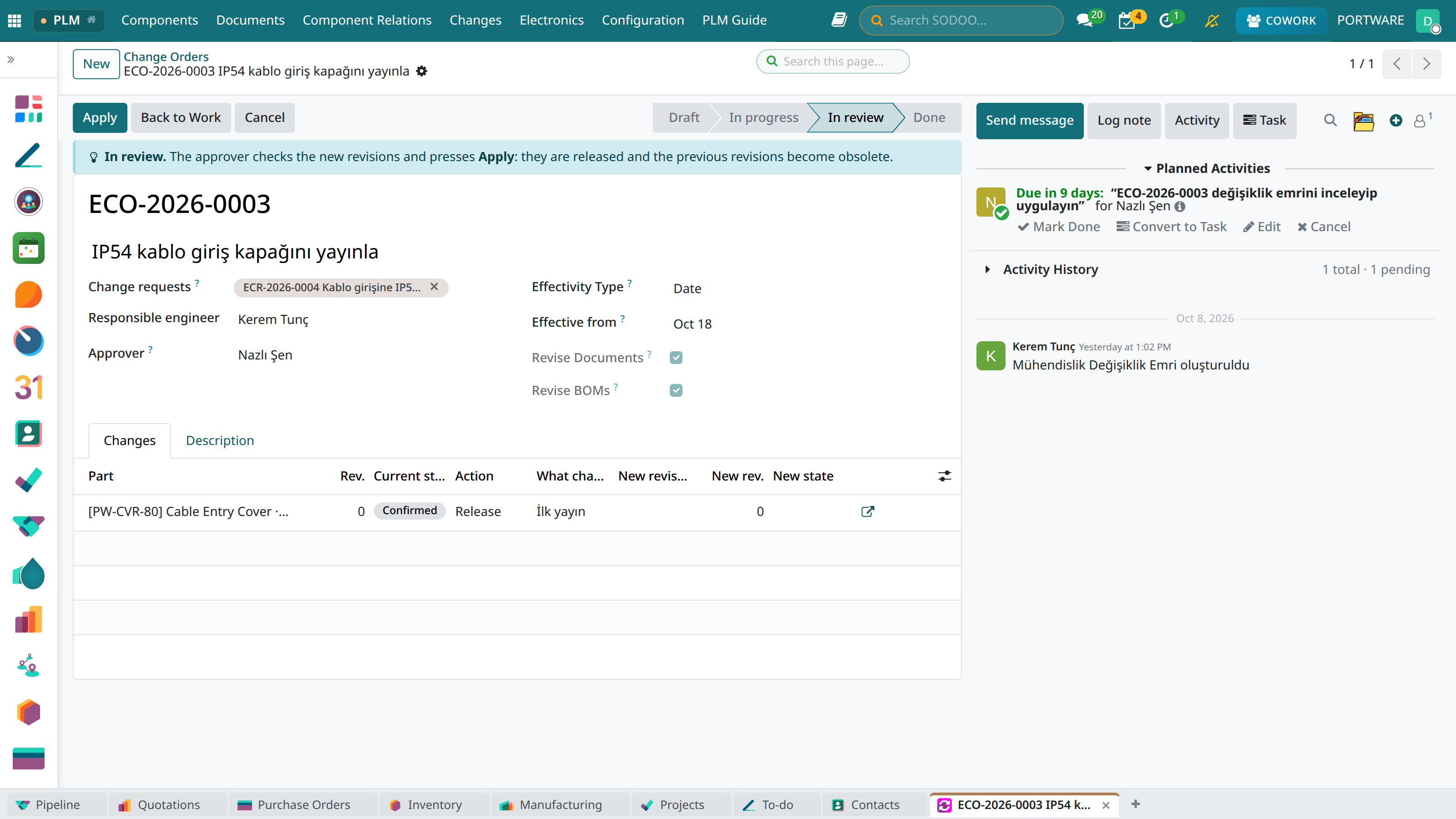Click Convert to Task on activity
The width and height of the screenshot is (1456, 819).
1172,227
